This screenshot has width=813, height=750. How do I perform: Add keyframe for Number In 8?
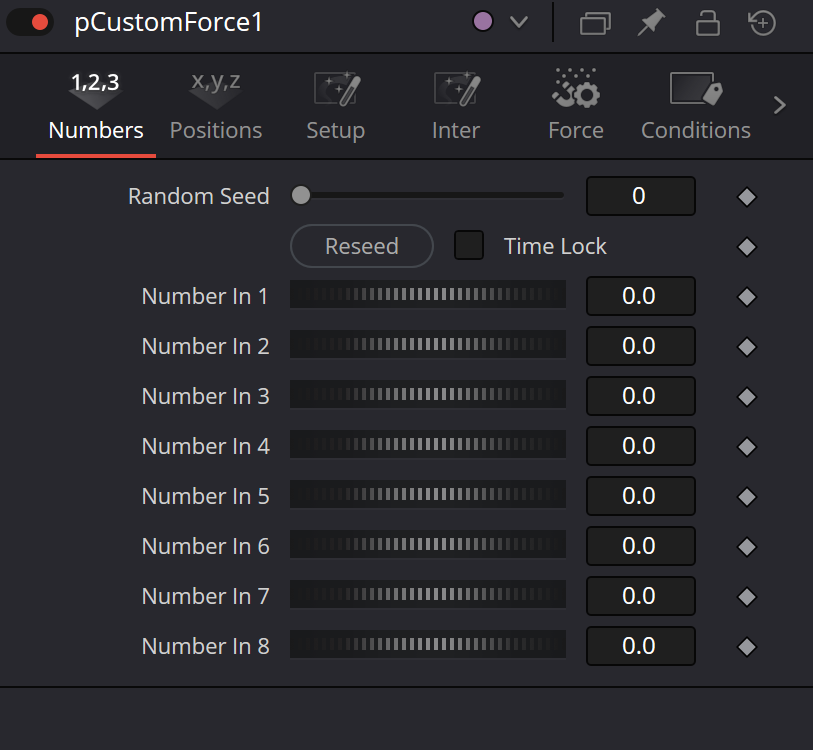point(747,647)
